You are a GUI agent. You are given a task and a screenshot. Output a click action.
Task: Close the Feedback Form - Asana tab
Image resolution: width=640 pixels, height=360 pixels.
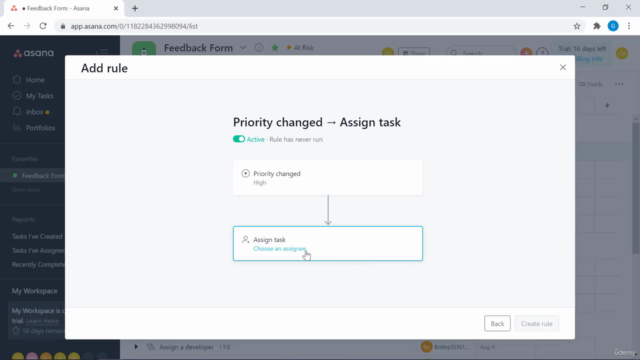[x=116, y=8]
